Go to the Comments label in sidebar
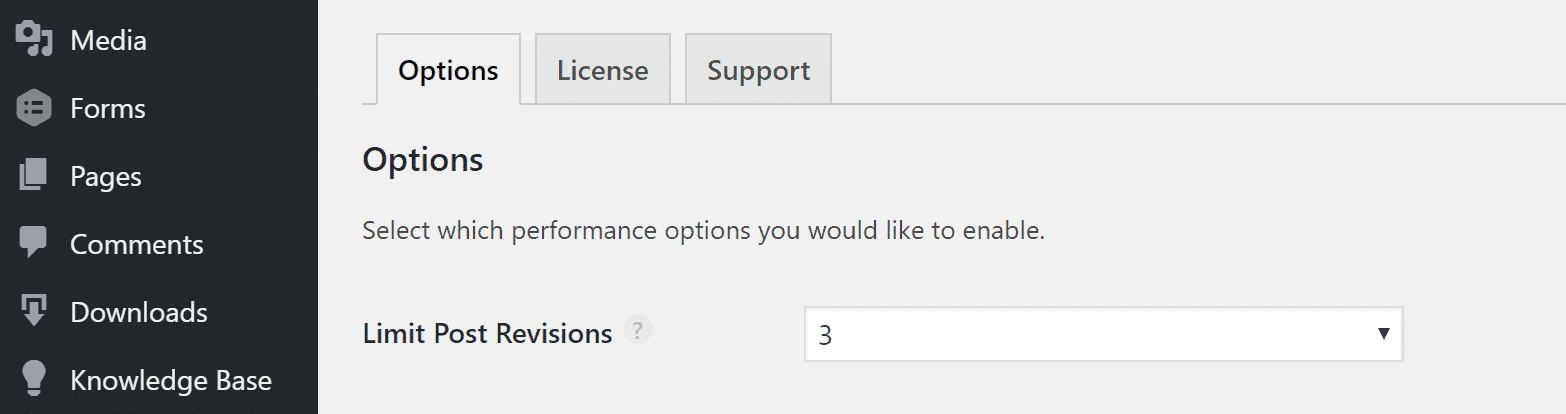Viewport: 1566px width, 414px height. coord(136,244)
